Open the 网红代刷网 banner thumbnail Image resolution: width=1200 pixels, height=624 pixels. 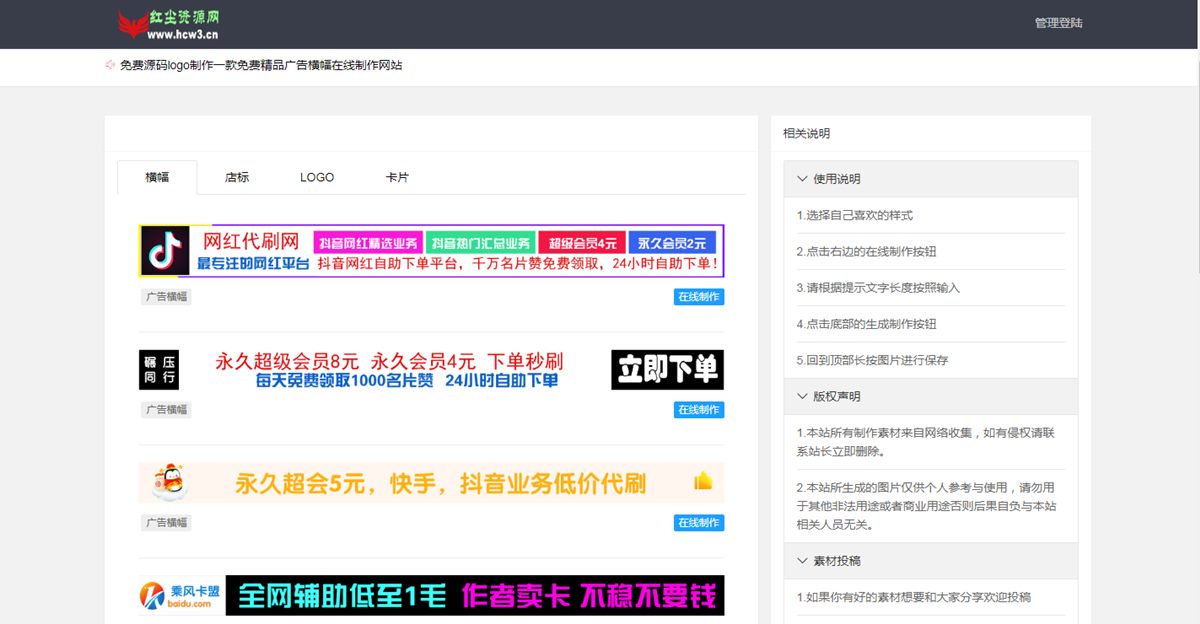pyautogui.click(x=431, y=251)
